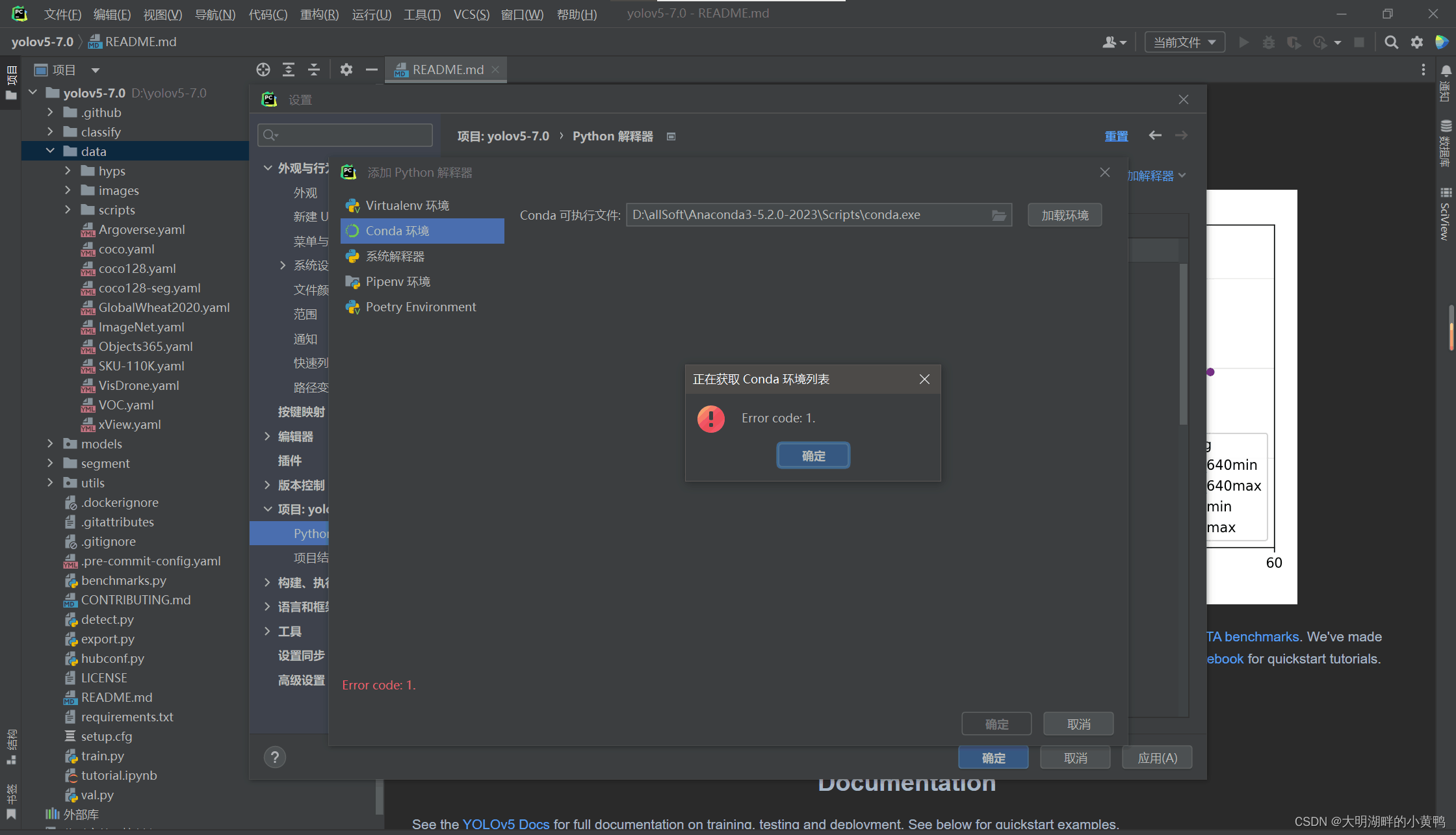This screenshot has height=835, width=1456.
Task: Open IDE settings gear in top toolbar
Action: click(x=1417, y=42)
